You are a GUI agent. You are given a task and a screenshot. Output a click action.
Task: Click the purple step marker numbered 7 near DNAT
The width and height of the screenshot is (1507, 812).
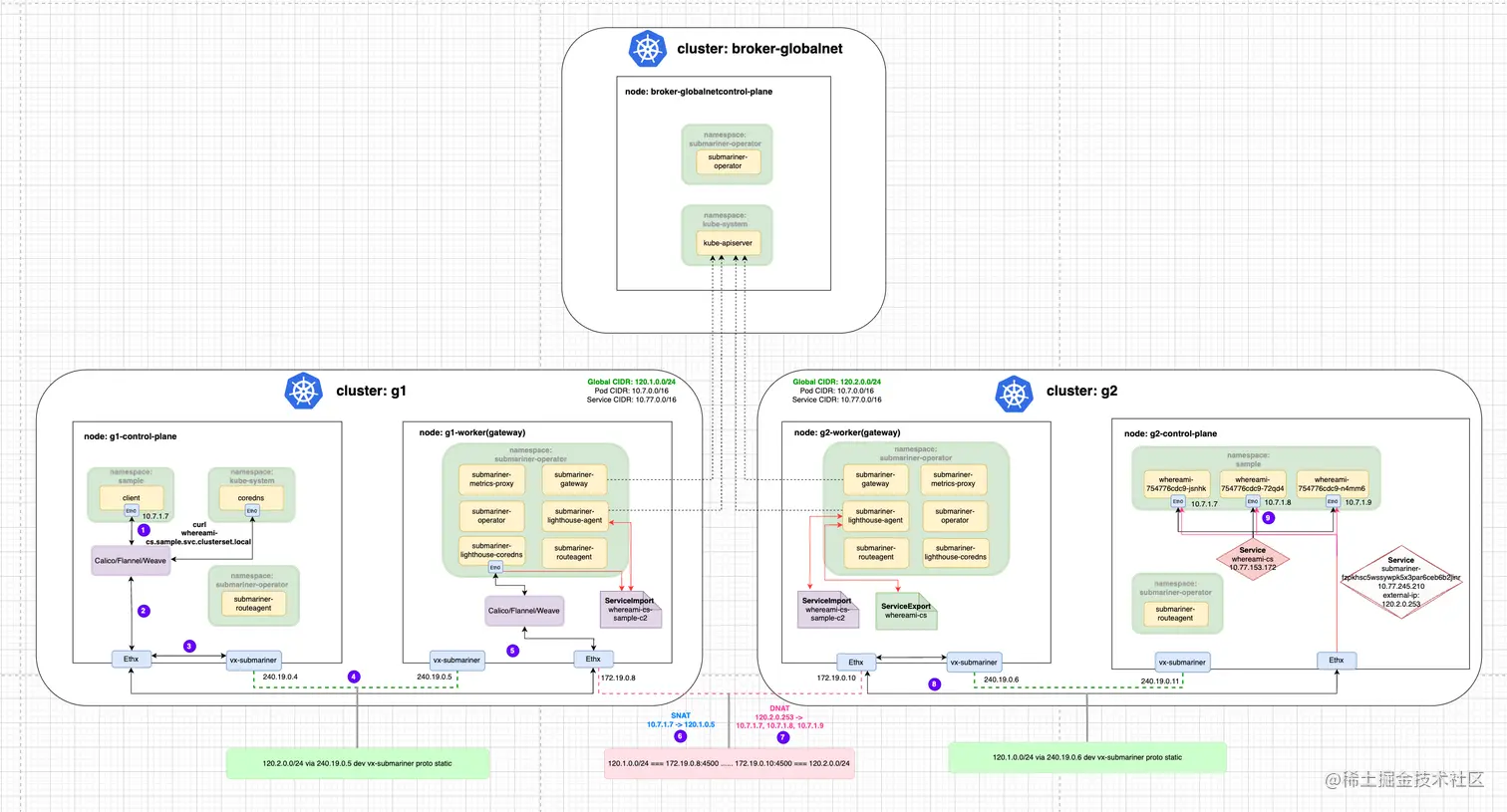(782, 736)
